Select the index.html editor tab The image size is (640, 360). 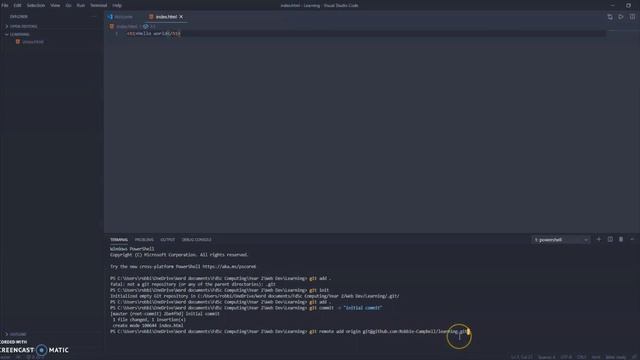click(x=166, y=17)
